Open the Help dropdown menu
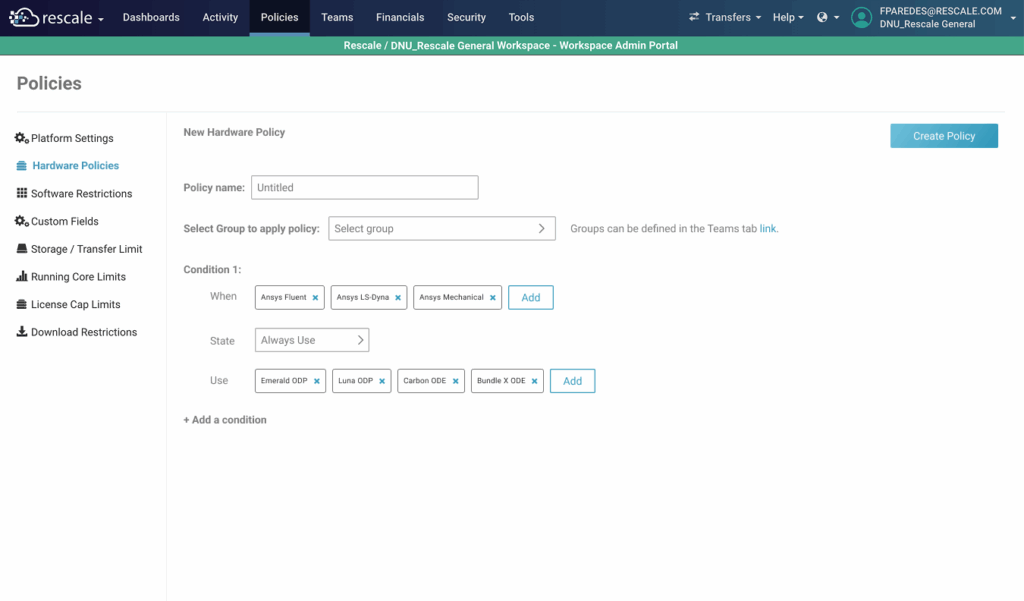Viewport: 1024px width, 601px height. tap(788, 17)
